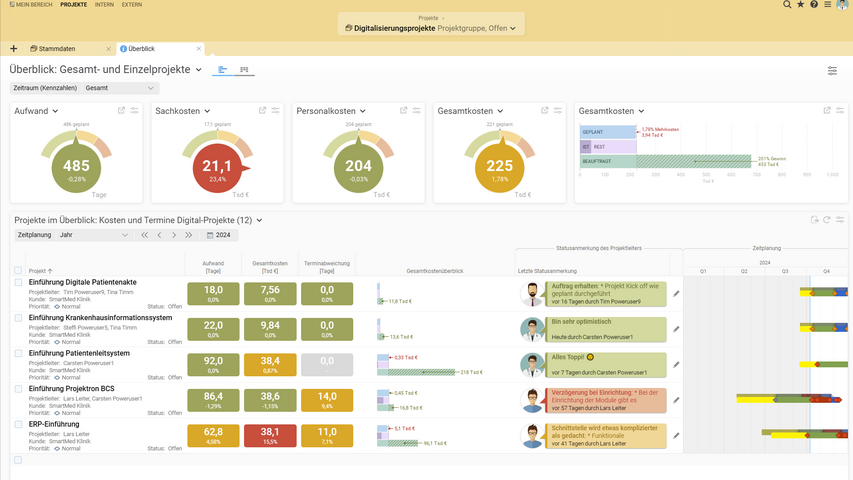Toggle the select-all checkbox in table header

tap(18, 271)
